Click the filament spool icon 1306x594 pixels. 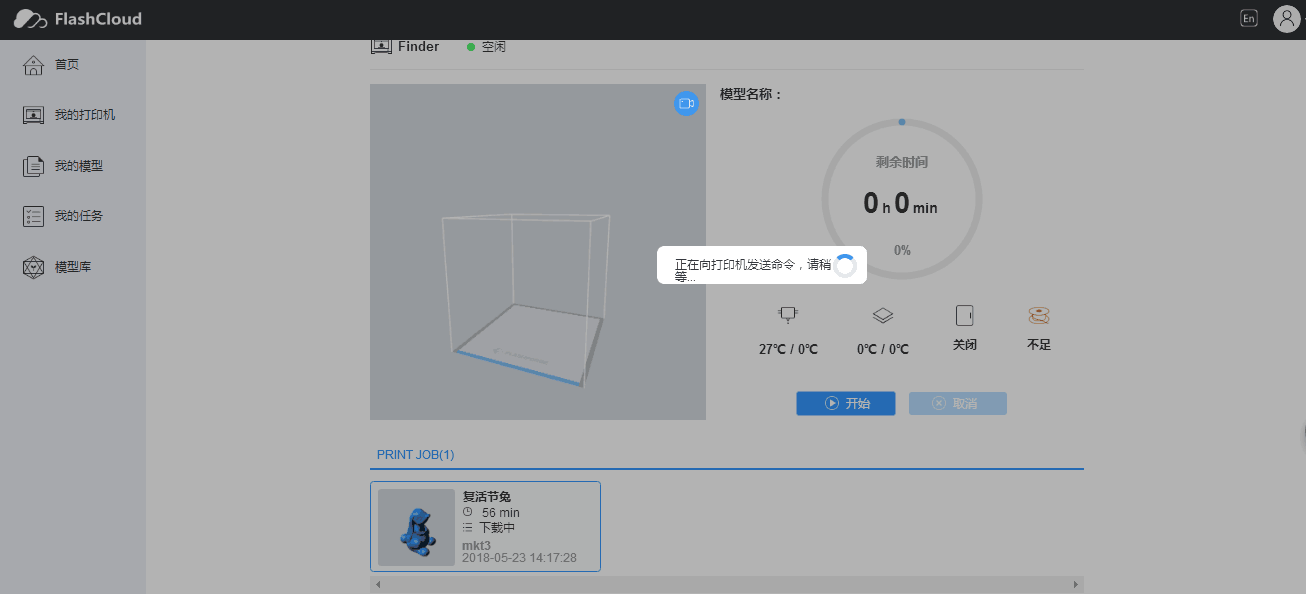1039,315
